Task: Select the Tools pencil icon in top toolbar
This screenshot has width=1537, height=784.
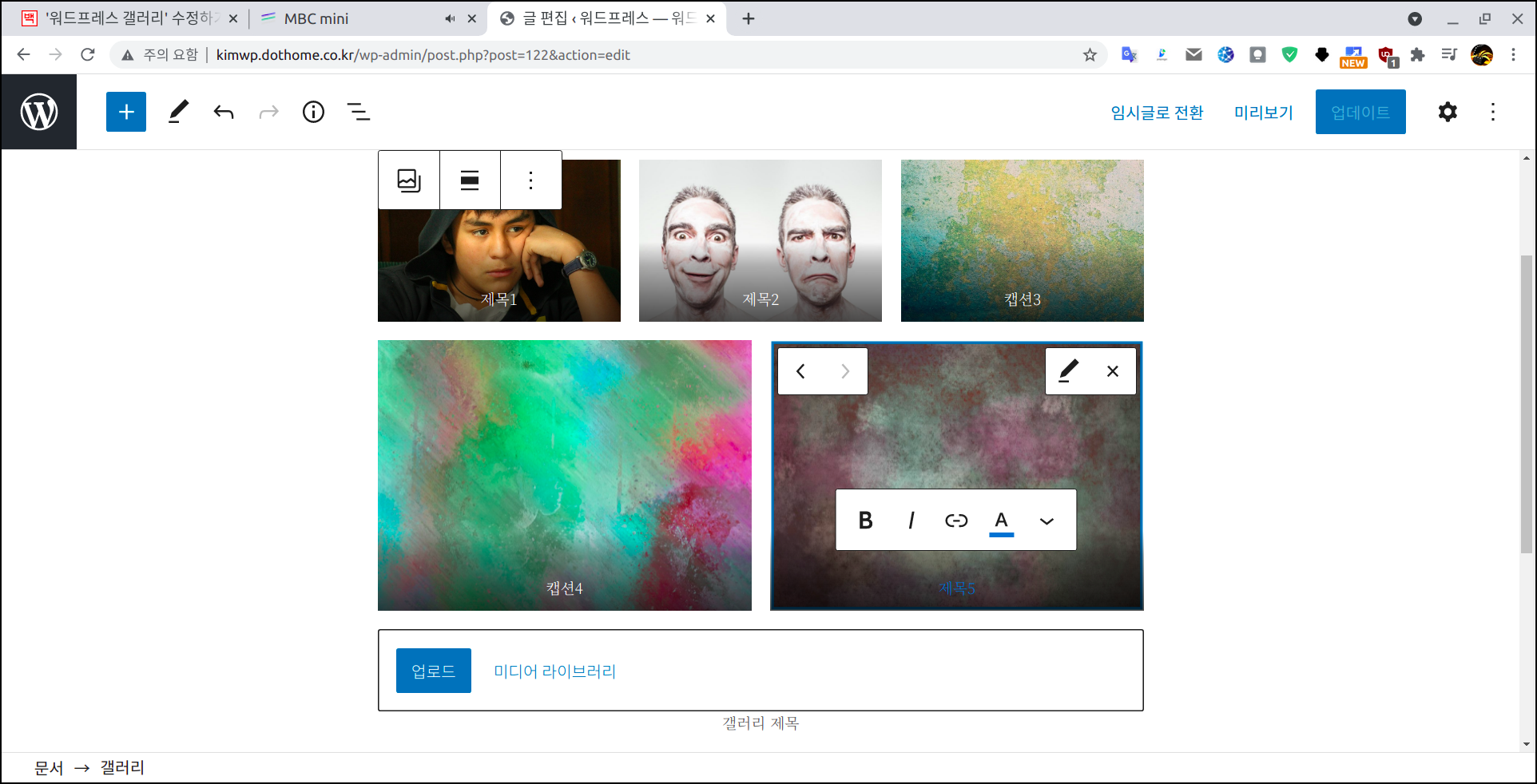Action: coord(179,112)
